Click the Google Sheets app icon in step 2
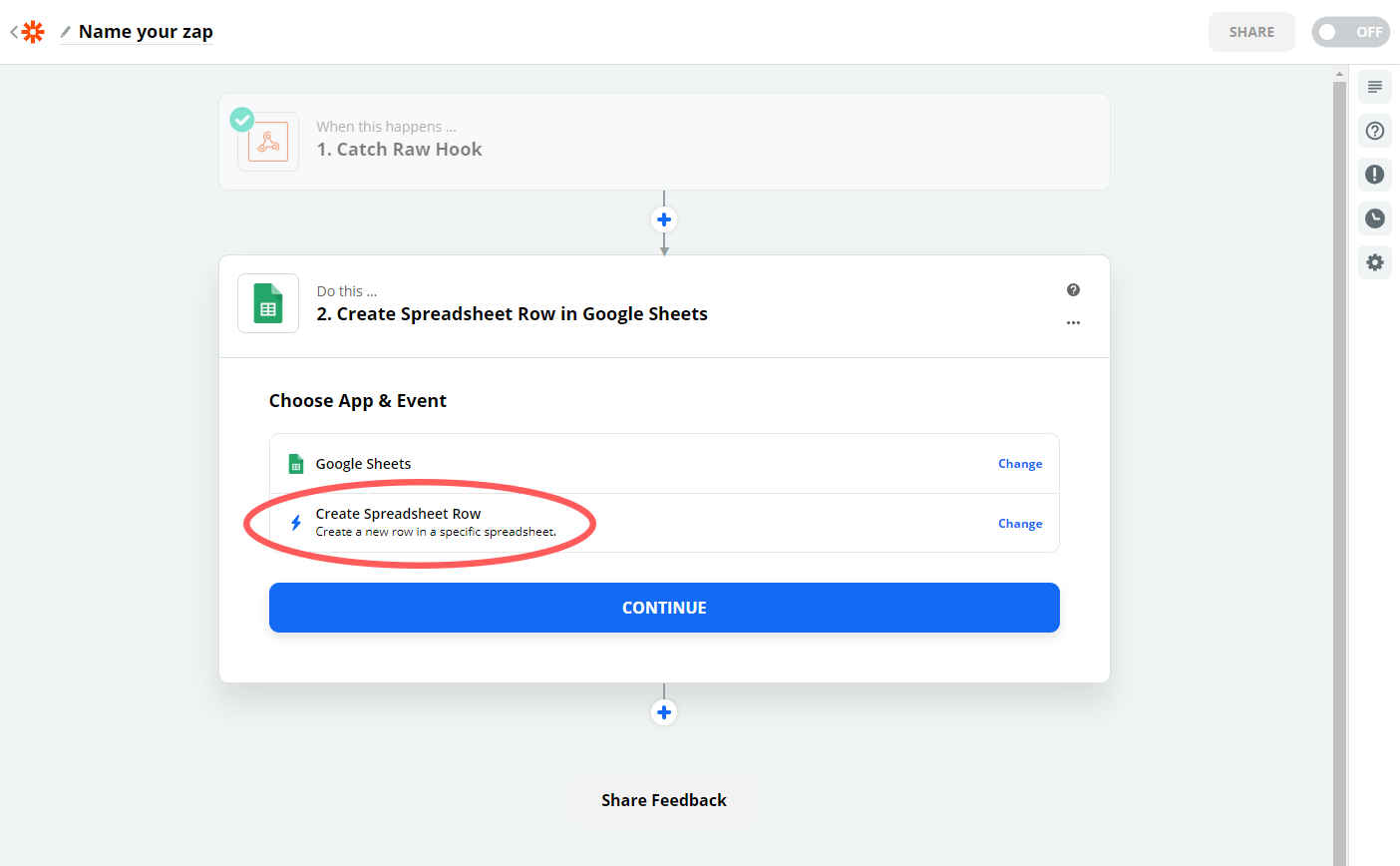Image resolution: width=1400 pixels, height=866 pixels. point(267,301)
